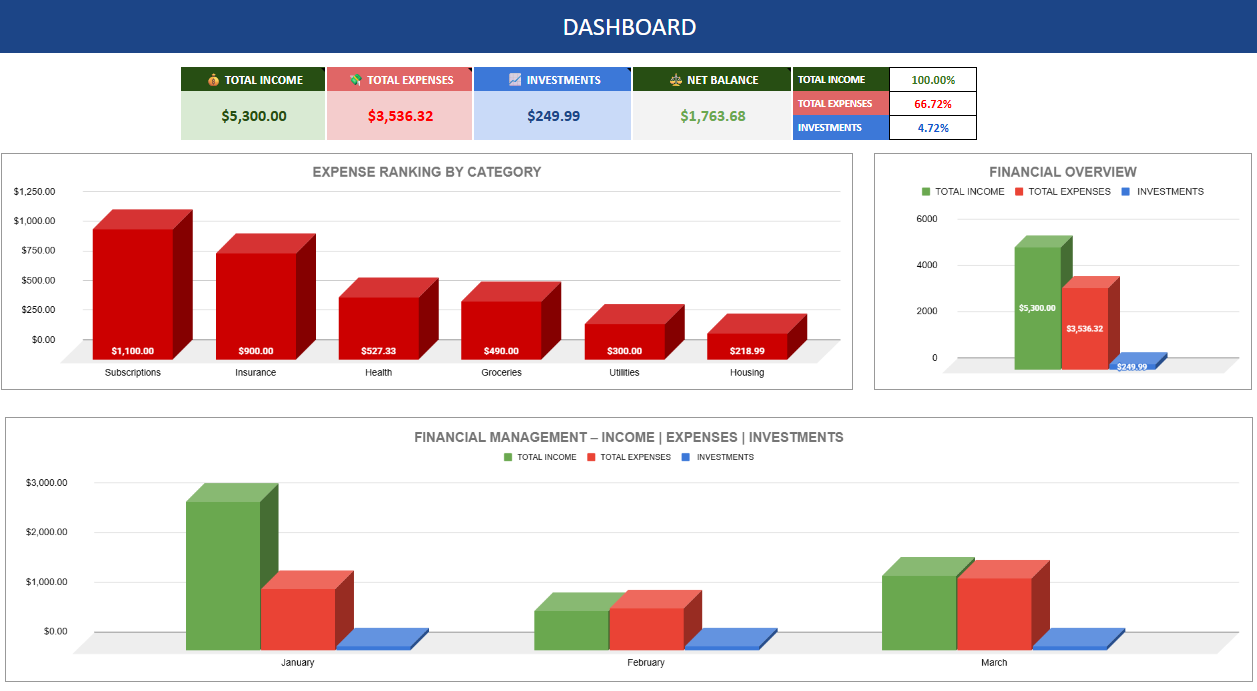Click the red Total Expenses legend swatch in monthly chart
This screenshot has width=1257, height=691.
[x=590, y=457]
